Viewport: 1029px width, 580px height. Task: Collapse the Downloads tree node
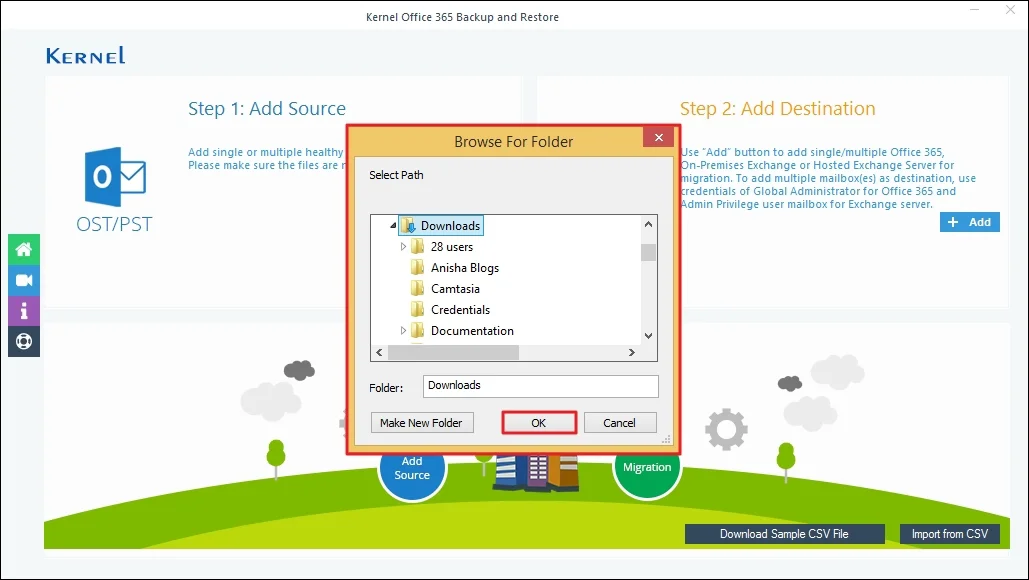pyautogui.click(x=393, y=226)
